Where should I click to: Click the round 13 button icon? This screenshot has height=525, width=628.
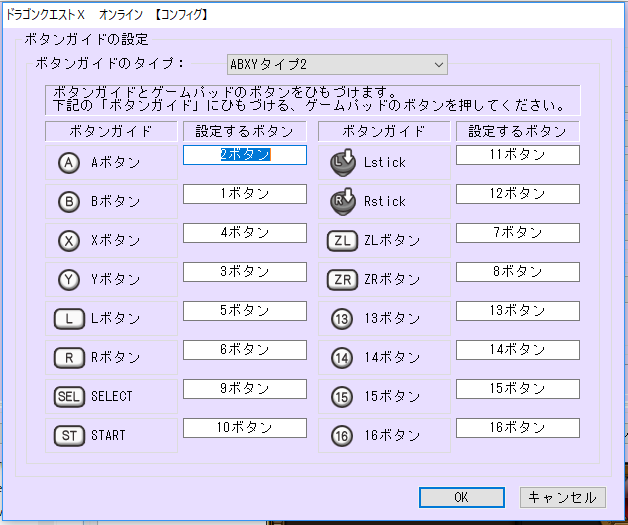coord(342,319)
